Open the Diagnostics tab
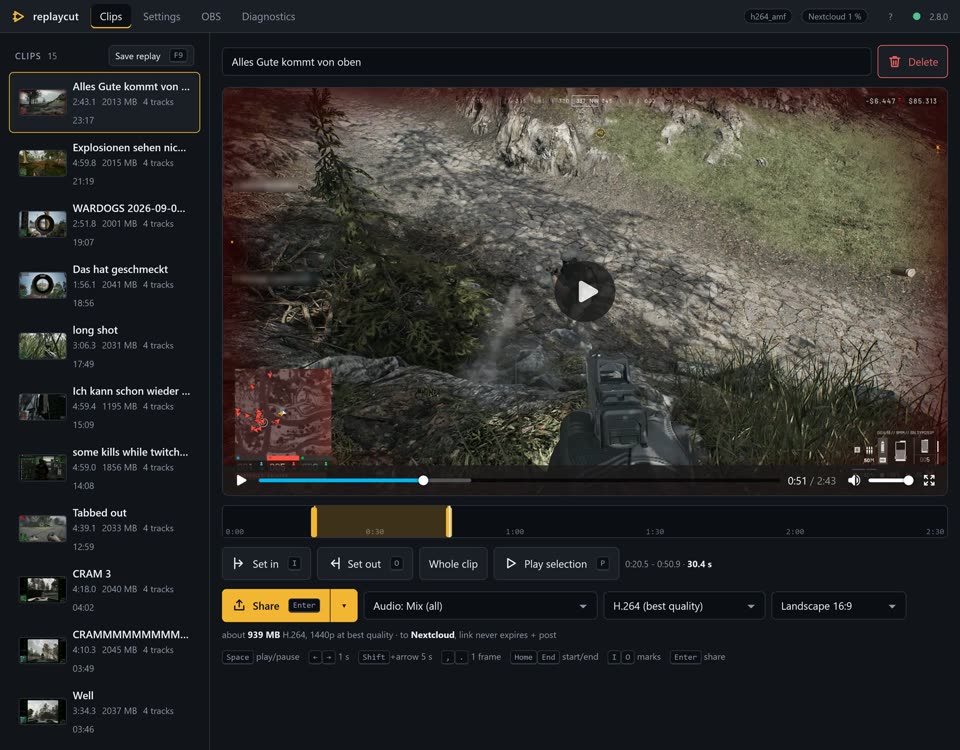The width and height of the screenshot is (960, 750). tap(268, 17)
